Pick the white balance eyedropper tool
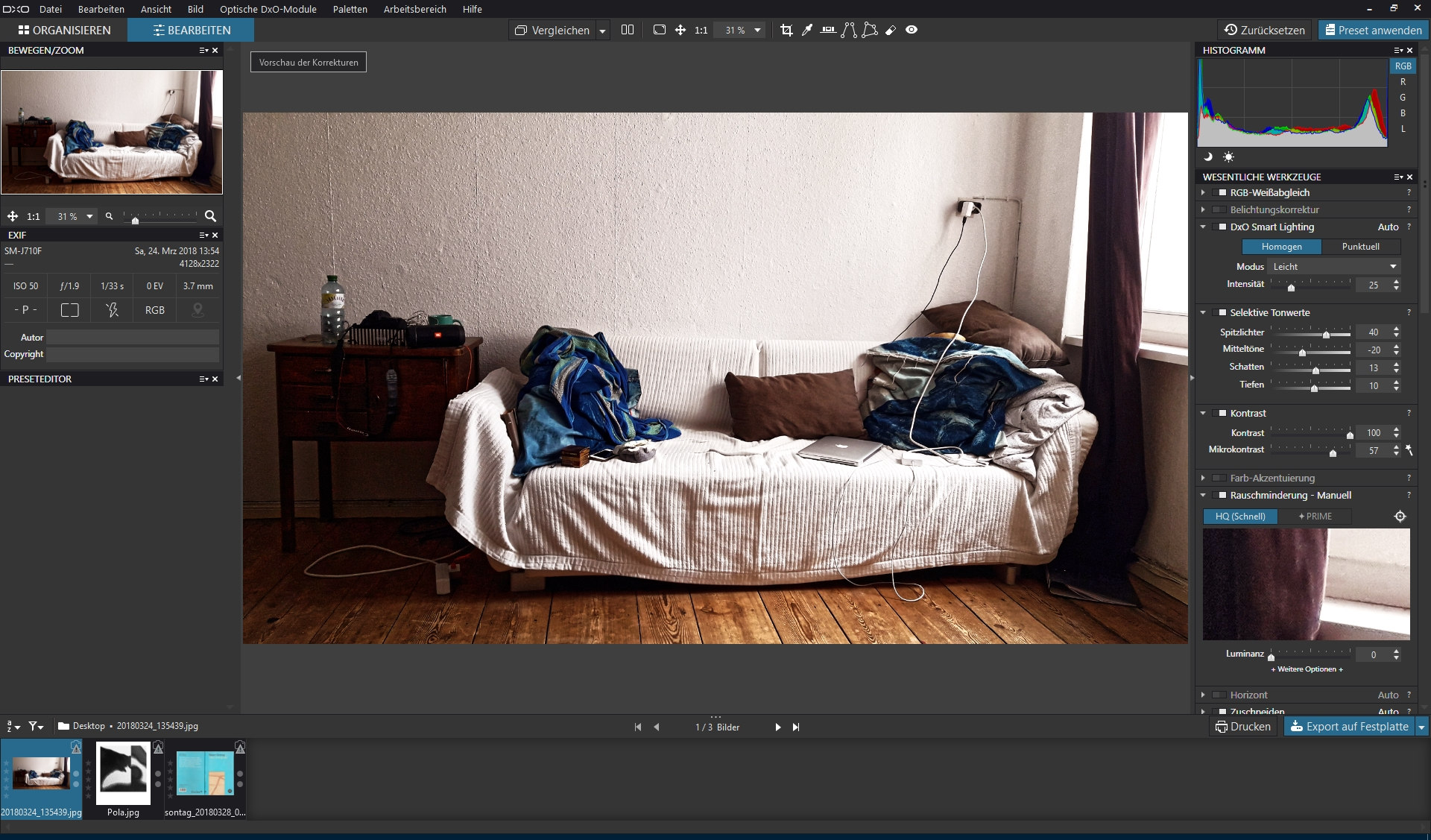The height and width of the screenshot is (840, 1431). 807,30
